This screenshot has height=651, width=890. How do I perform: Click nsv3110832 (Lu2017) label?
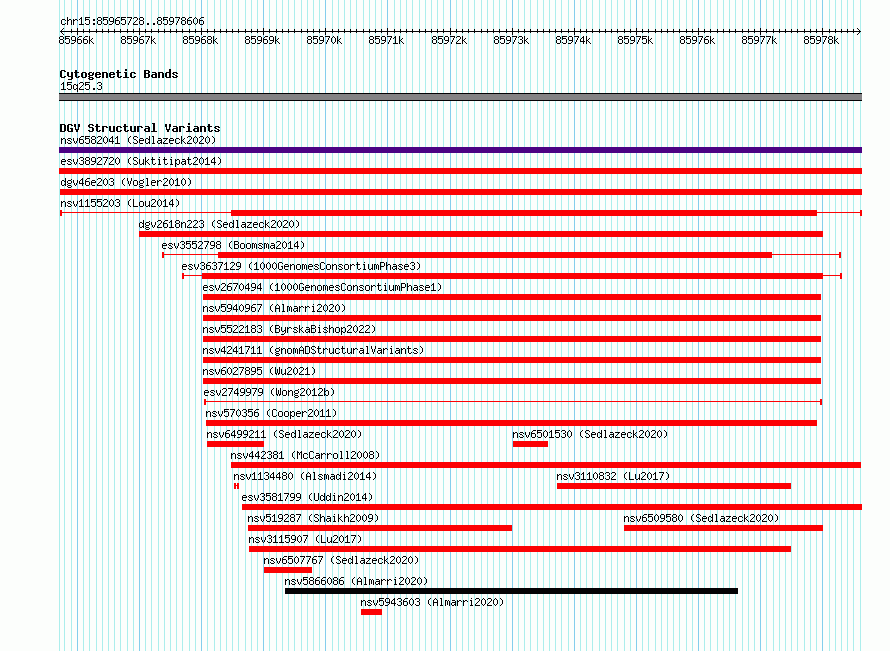click(x=613, y=476)
